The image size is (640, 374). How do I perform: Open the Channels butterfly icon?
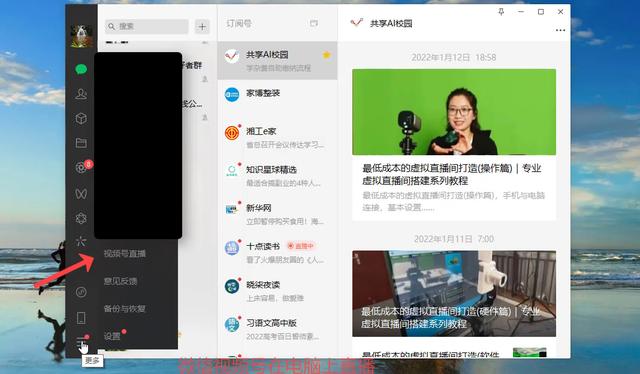(81, 193)
